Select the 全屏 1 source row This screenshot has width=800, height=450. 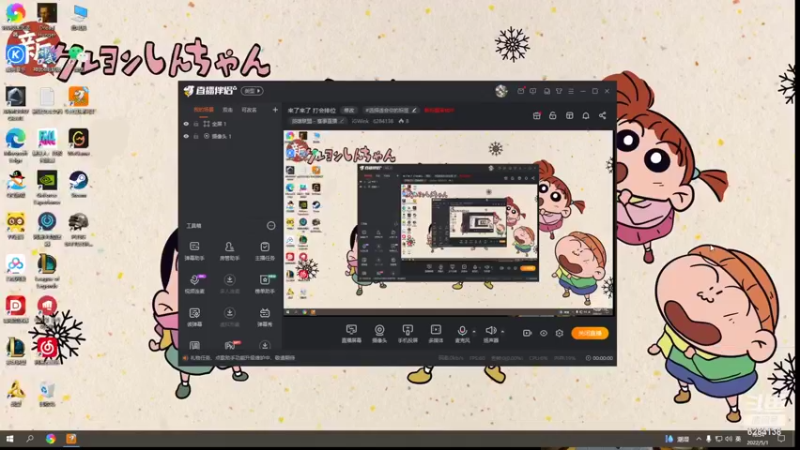(231, 124)
